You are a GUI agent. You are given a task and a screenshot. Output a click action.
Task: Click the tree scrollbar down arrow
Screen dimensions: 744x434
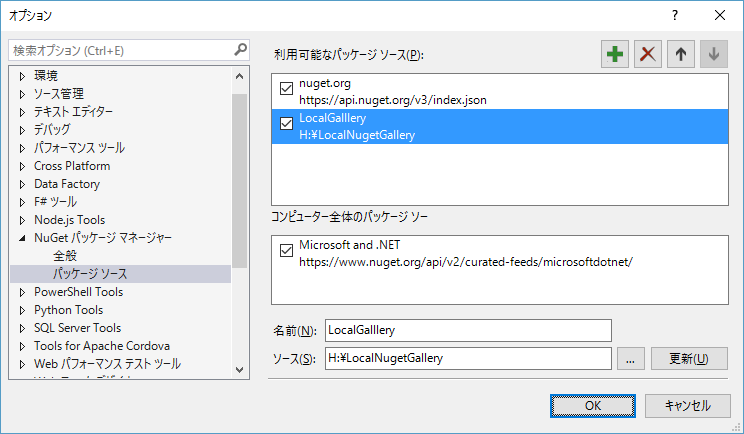240,369
